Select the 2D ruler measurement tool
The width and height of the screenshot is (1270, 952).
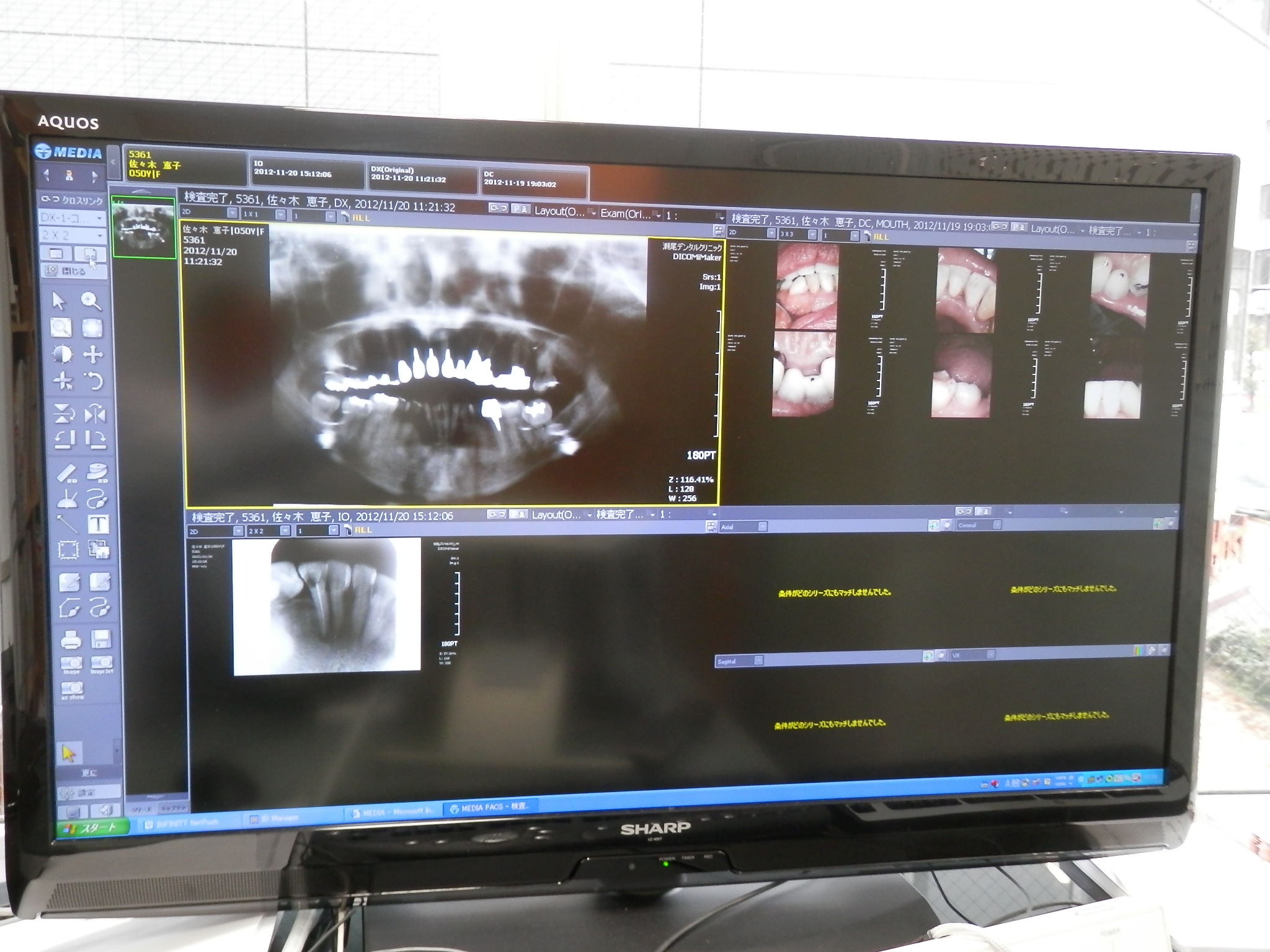coord(66,473)
